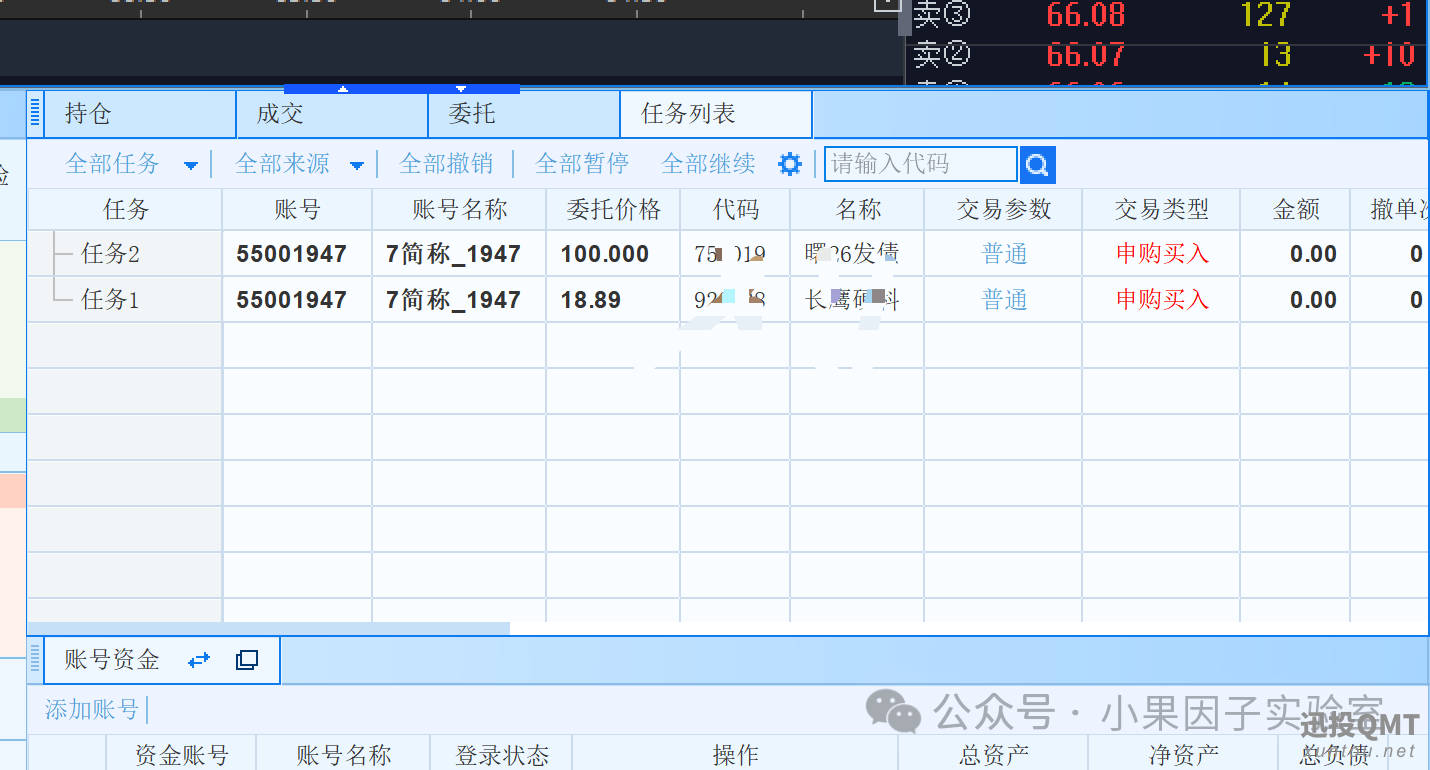This screenshot has width=1430, height=770.
Task: Click the 交易类型 column header
Action: coord(1161,210)
